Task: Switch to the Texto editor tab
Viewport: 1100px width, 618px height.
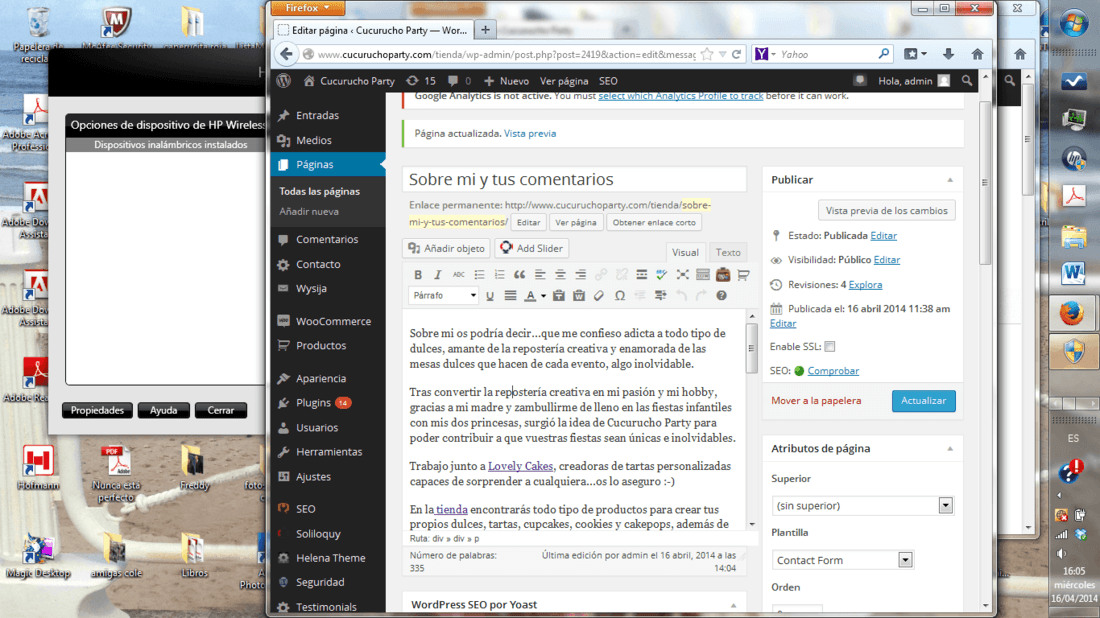Action: [727, 253]
